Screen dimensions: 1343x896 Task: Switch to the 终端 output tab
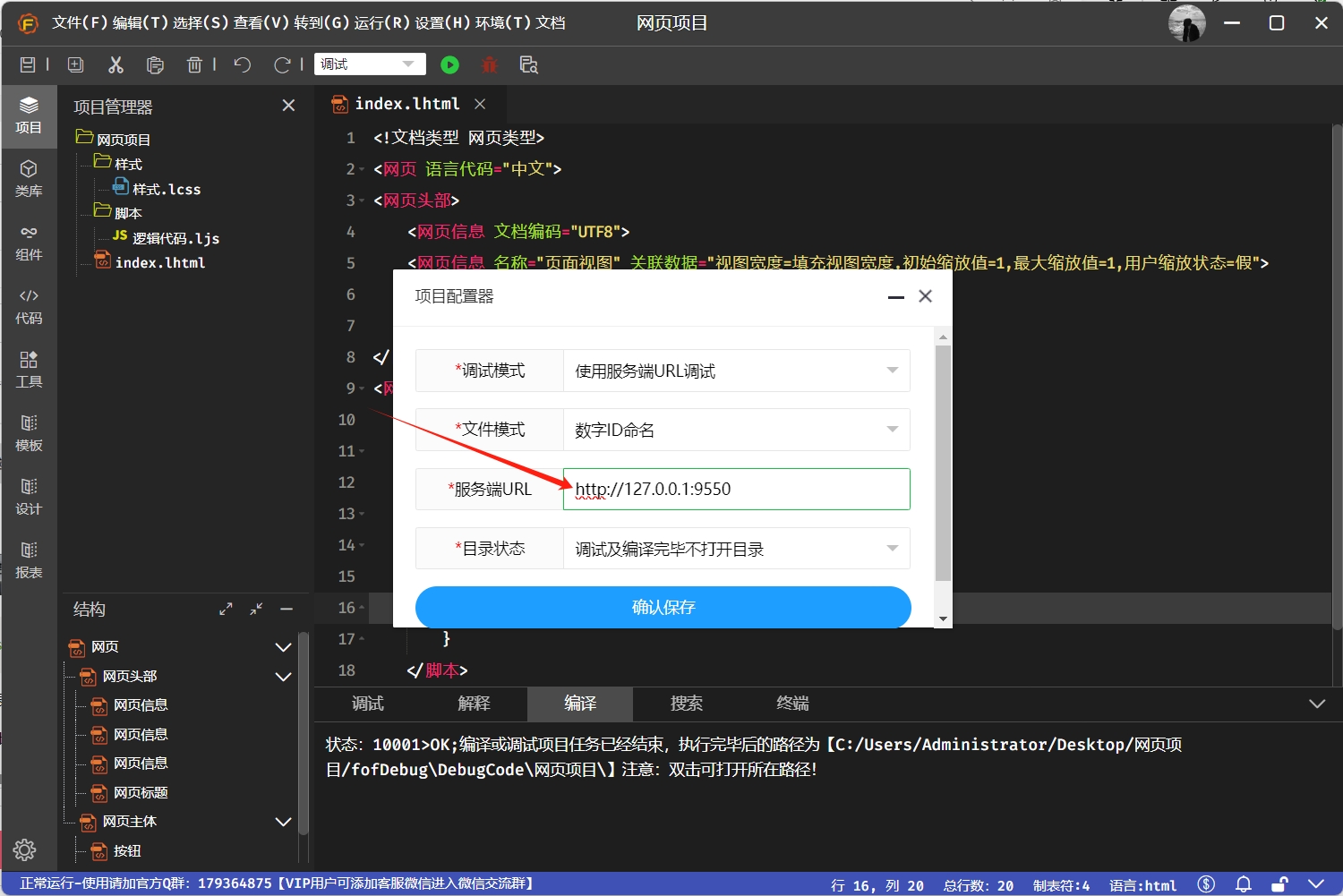click(793, 704)
